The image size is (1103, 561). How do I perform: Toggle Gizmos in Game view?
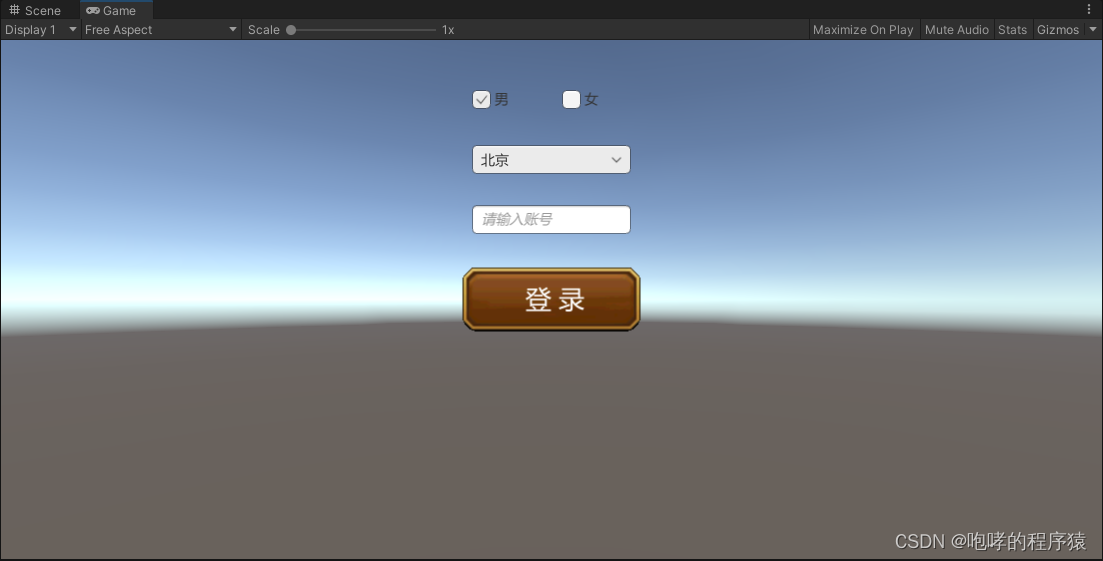(1058, 30)
